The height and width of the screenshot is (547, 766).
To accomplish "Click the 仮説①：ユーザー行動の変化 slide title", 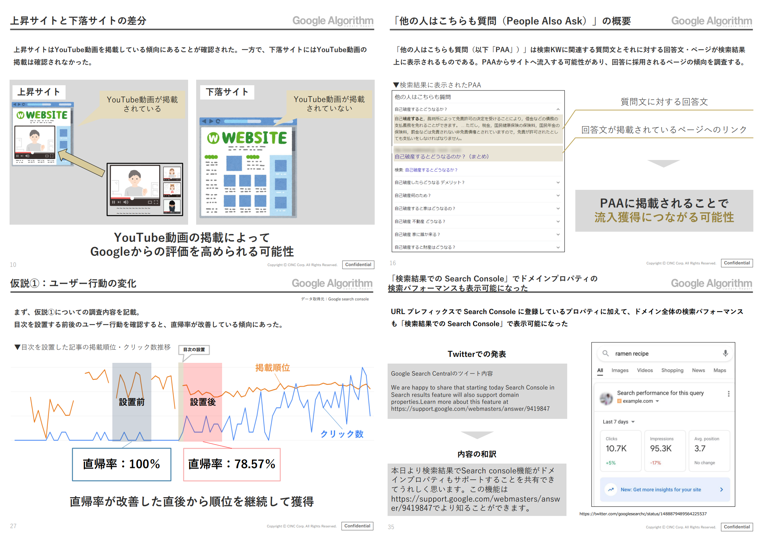I will [x=73, y=283].
